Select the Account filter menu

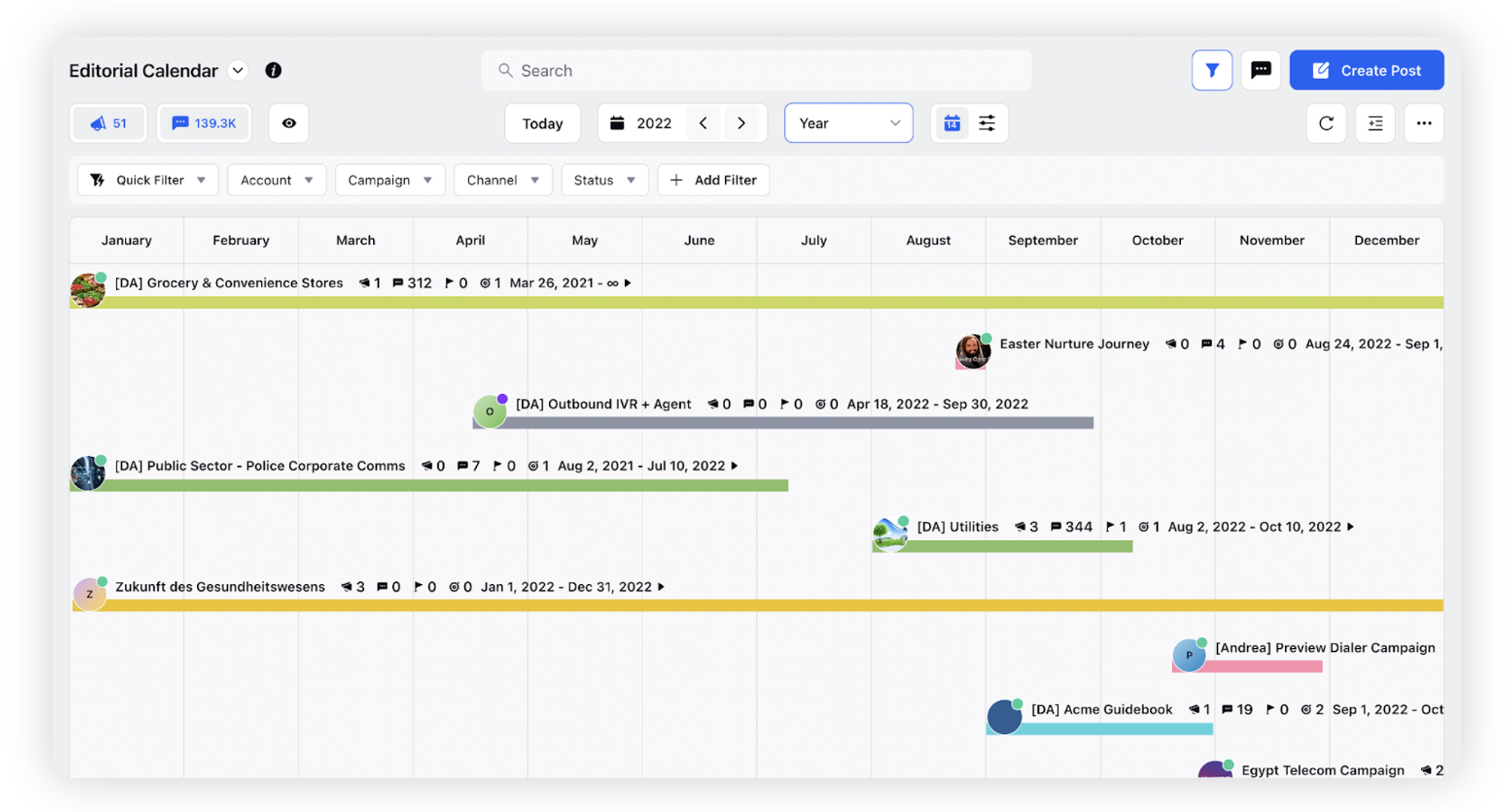tap(273, 178)
